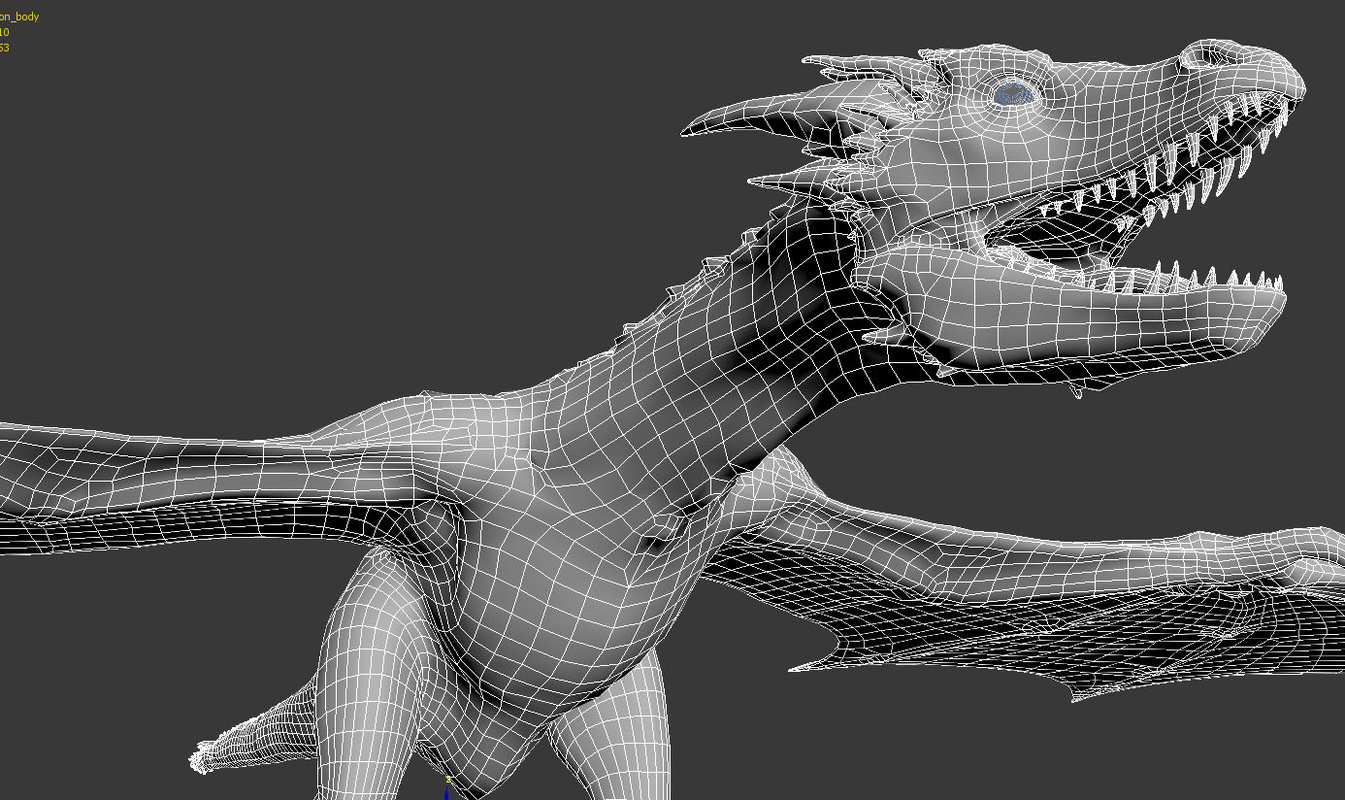This screenshot has width=1345, height=800.
Task: Select the dragon_body object label
Action: tap(20, 15)
